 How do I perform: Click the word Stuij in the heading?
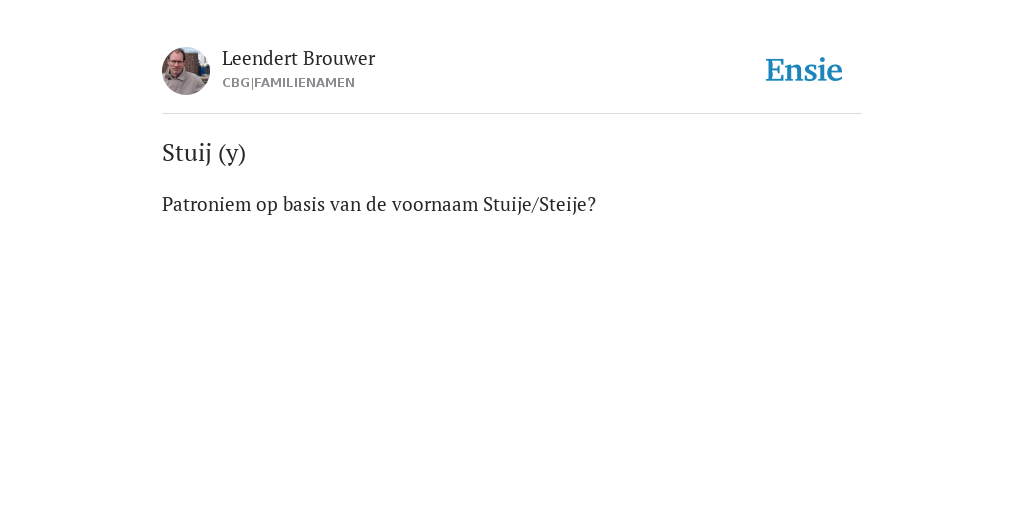[187, 153]
